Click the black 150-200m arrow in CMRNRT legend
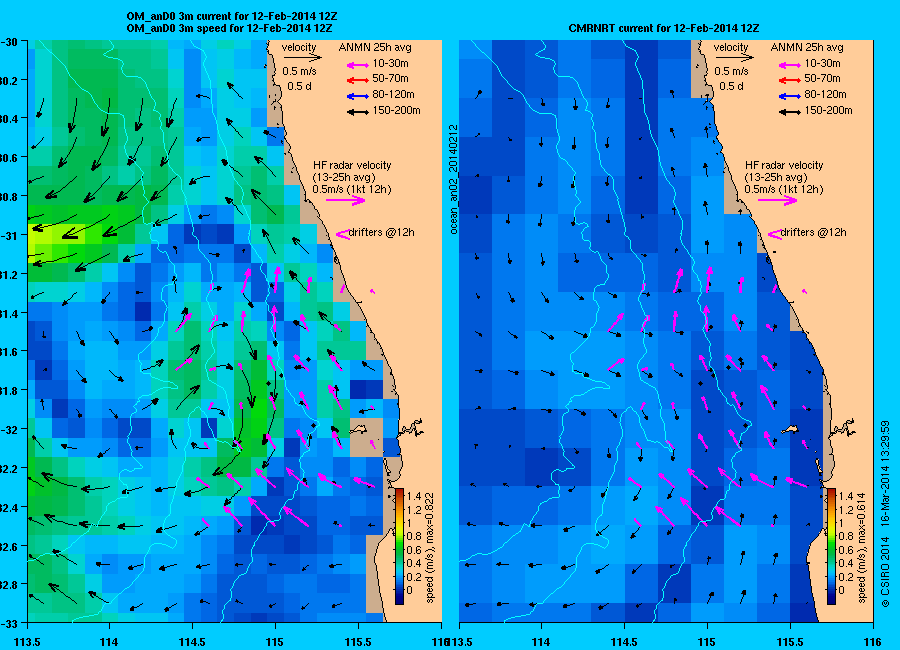 click(790, 113)
